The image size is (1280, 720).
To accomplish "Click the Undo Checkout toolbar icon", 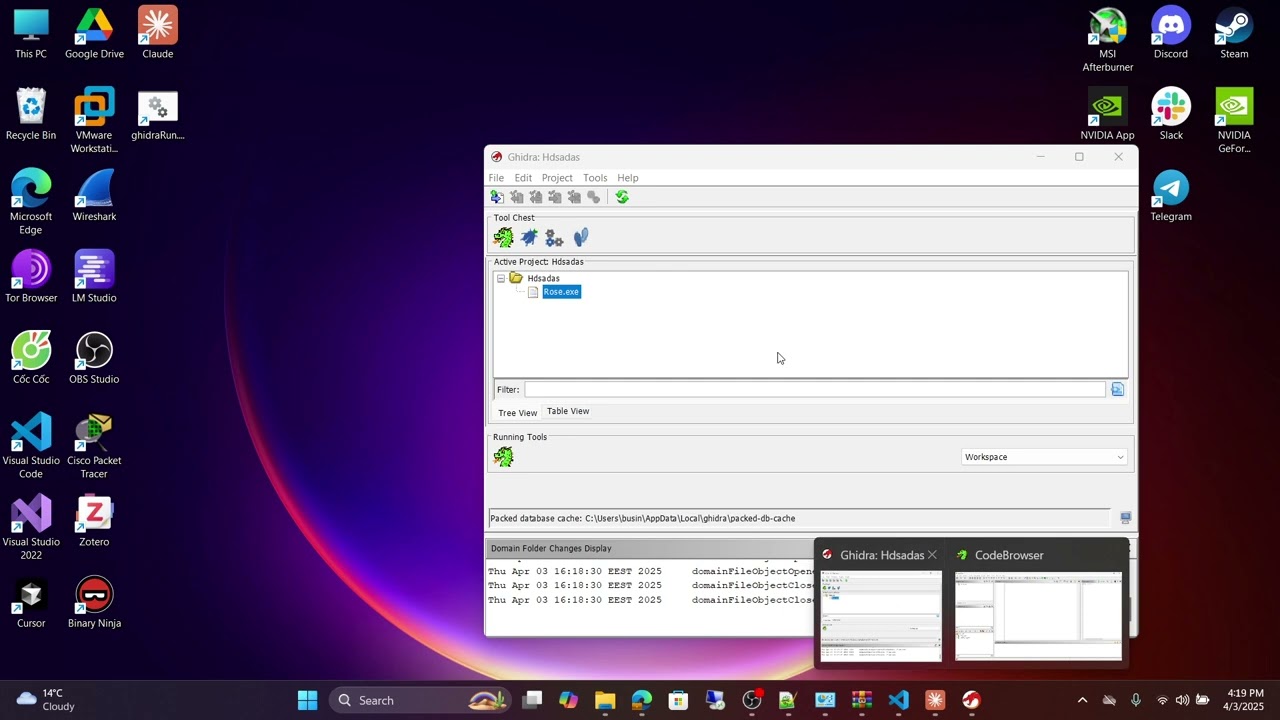I will click(574, 197).
